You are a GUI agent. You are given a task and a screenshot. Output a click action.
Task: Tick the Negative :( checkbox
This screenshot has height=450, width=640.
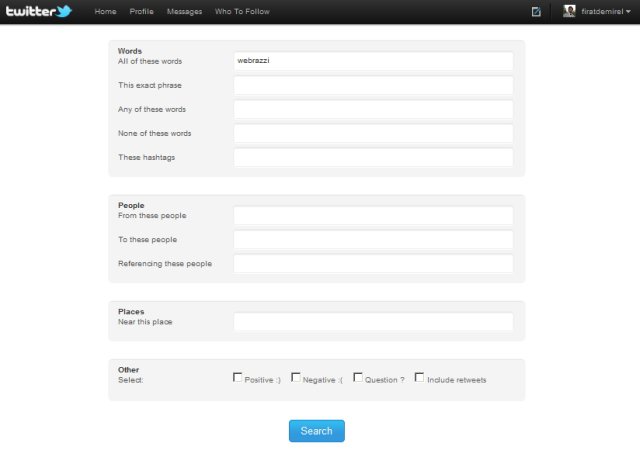tap(296, 378)
